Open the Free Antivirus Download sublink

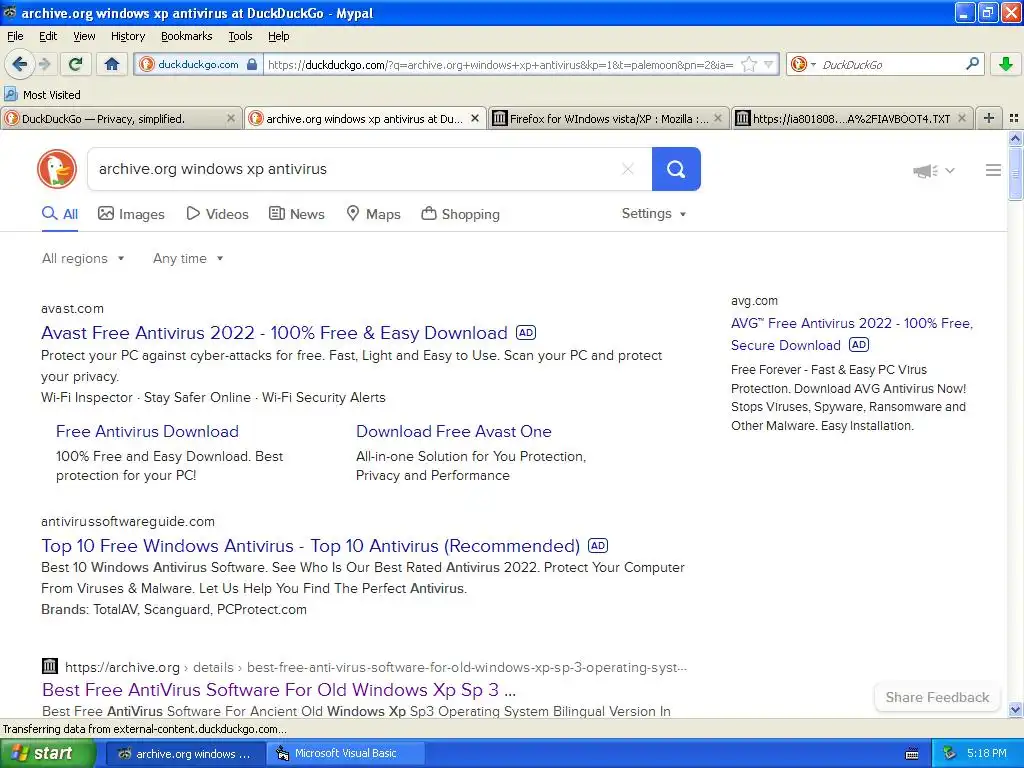pos(148,431)
